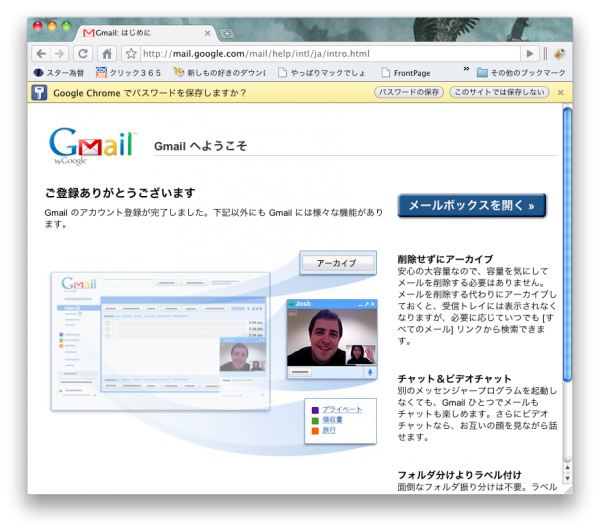600x532 pixels.
Task: Click the vertical scrollbar thumb
Action: point(567,245)
